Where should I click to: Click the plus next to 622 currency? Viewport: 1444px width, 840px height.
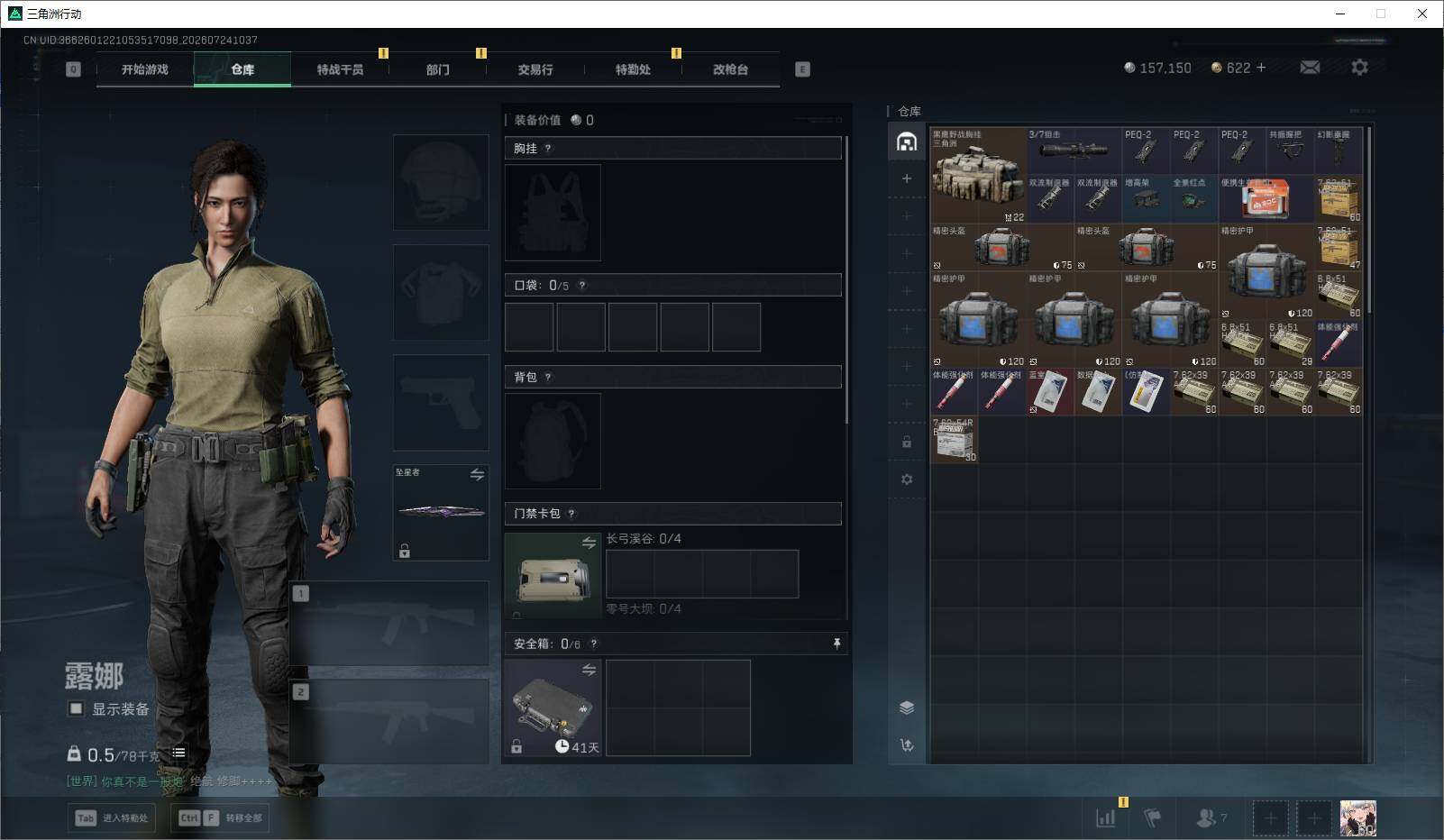point(1261,68)
